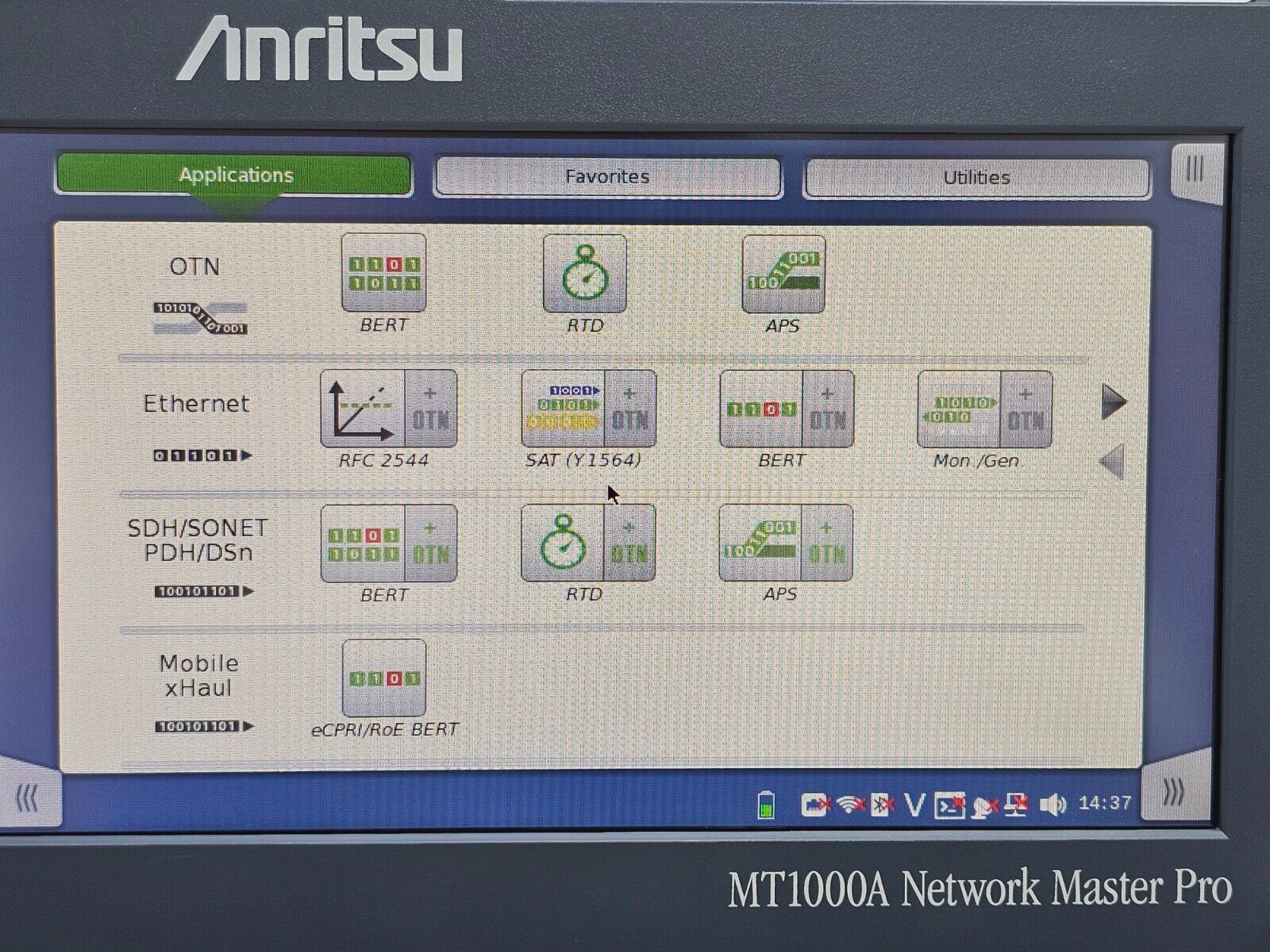Open the SAT (Y1564) Ethernet test
This screenshot has width=1270, height=952.
564,409
